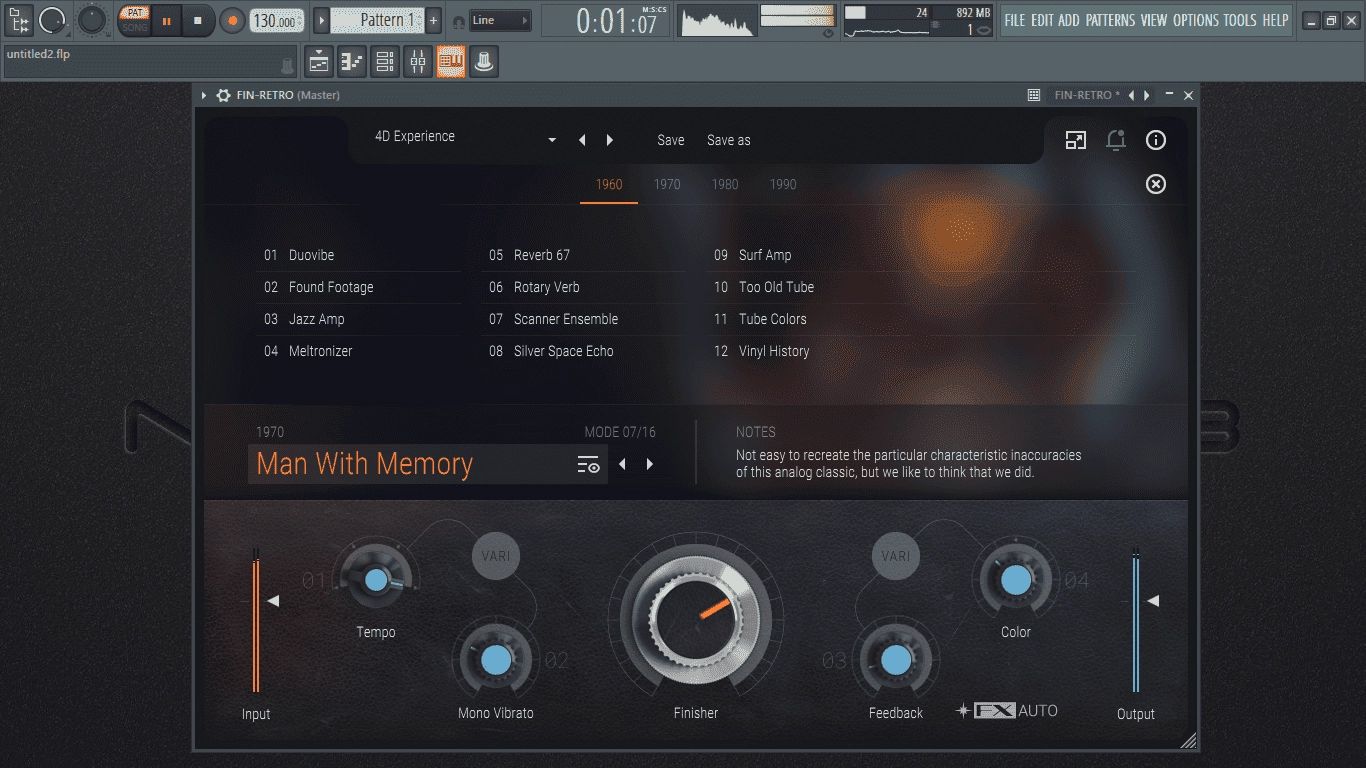Viewport: 1366px width, 768px height.
Task: Click the plugin options gear icon
Action: pyautogui.click(x=223, y=95)
